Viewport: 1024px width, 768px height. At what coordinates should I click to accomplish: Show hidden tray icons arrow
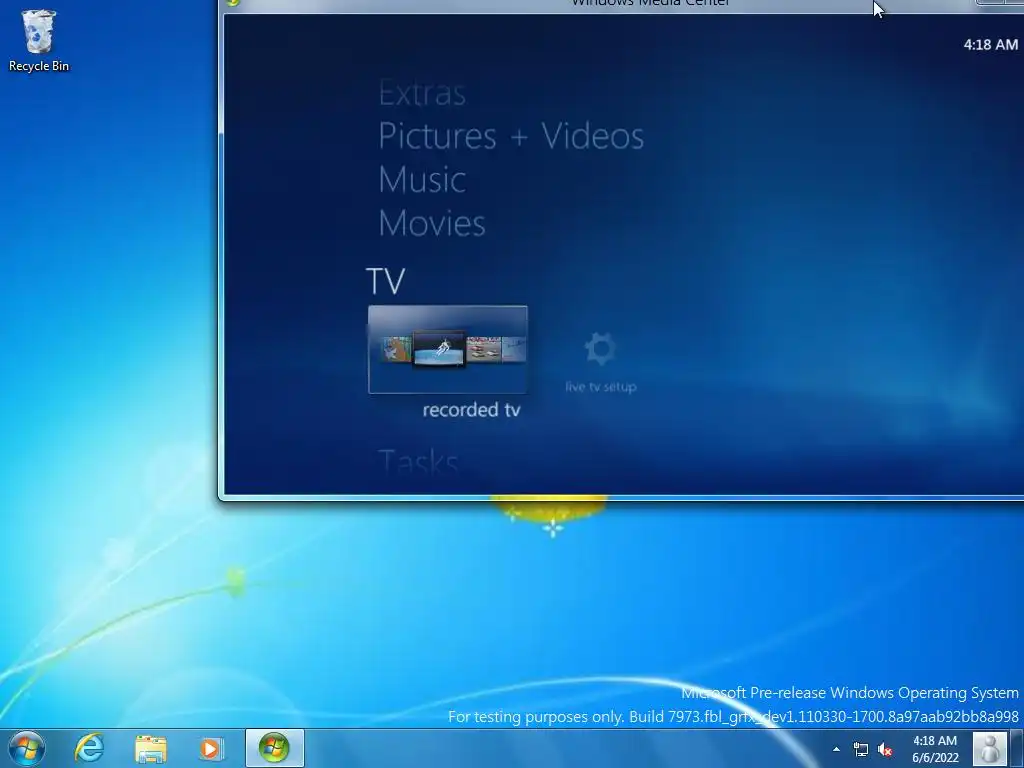(836, 749)
